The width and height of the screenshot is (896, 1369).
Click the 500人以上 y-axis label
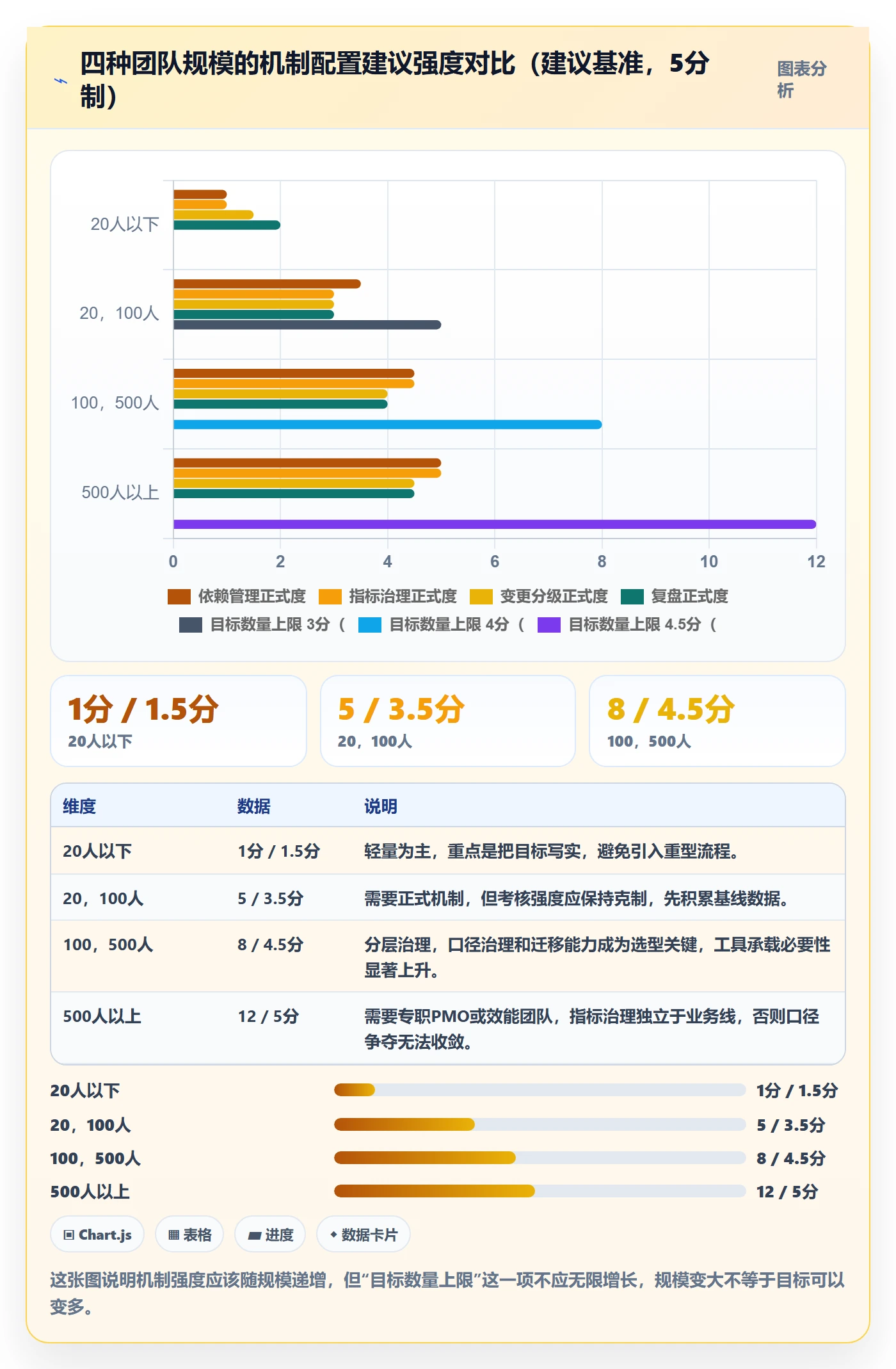[120, 492]
